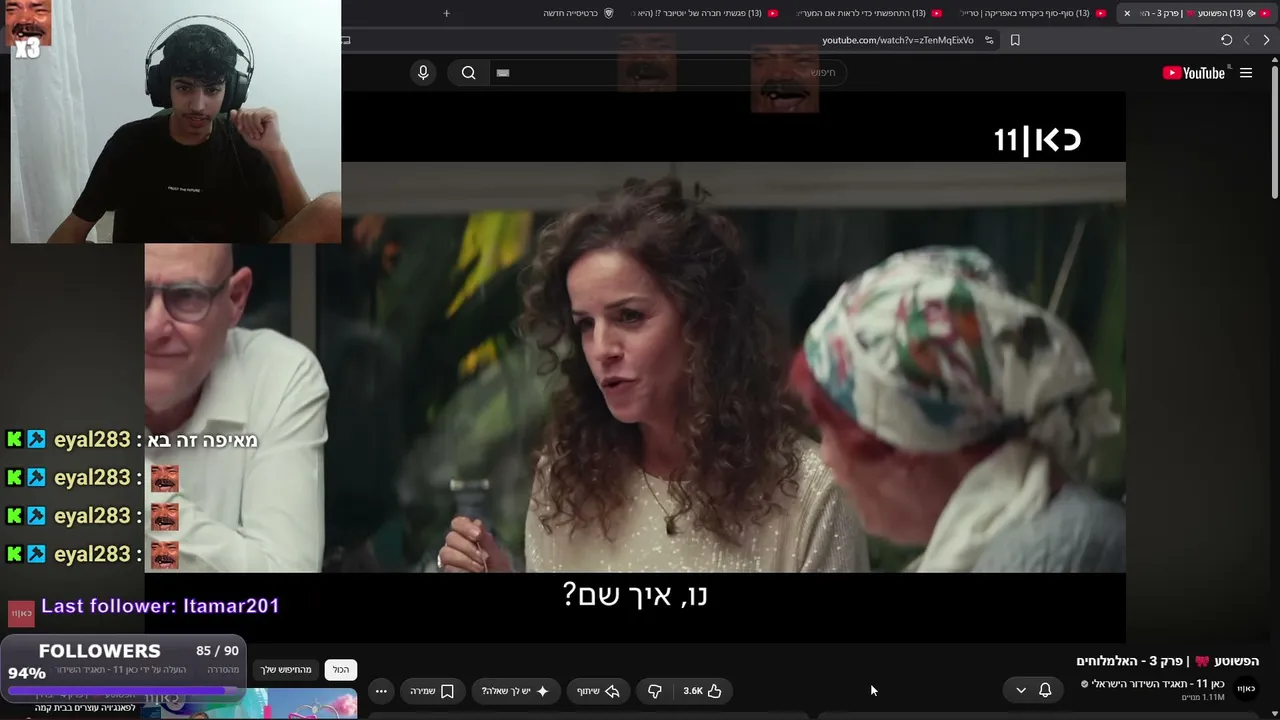Click the streamer webcam overlay

pyautogui.click(x=176, y=122)
